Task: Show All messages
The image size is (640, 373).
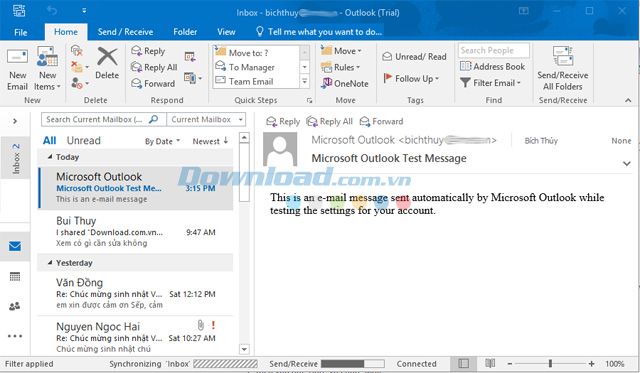Action: [x=49, y=141]
